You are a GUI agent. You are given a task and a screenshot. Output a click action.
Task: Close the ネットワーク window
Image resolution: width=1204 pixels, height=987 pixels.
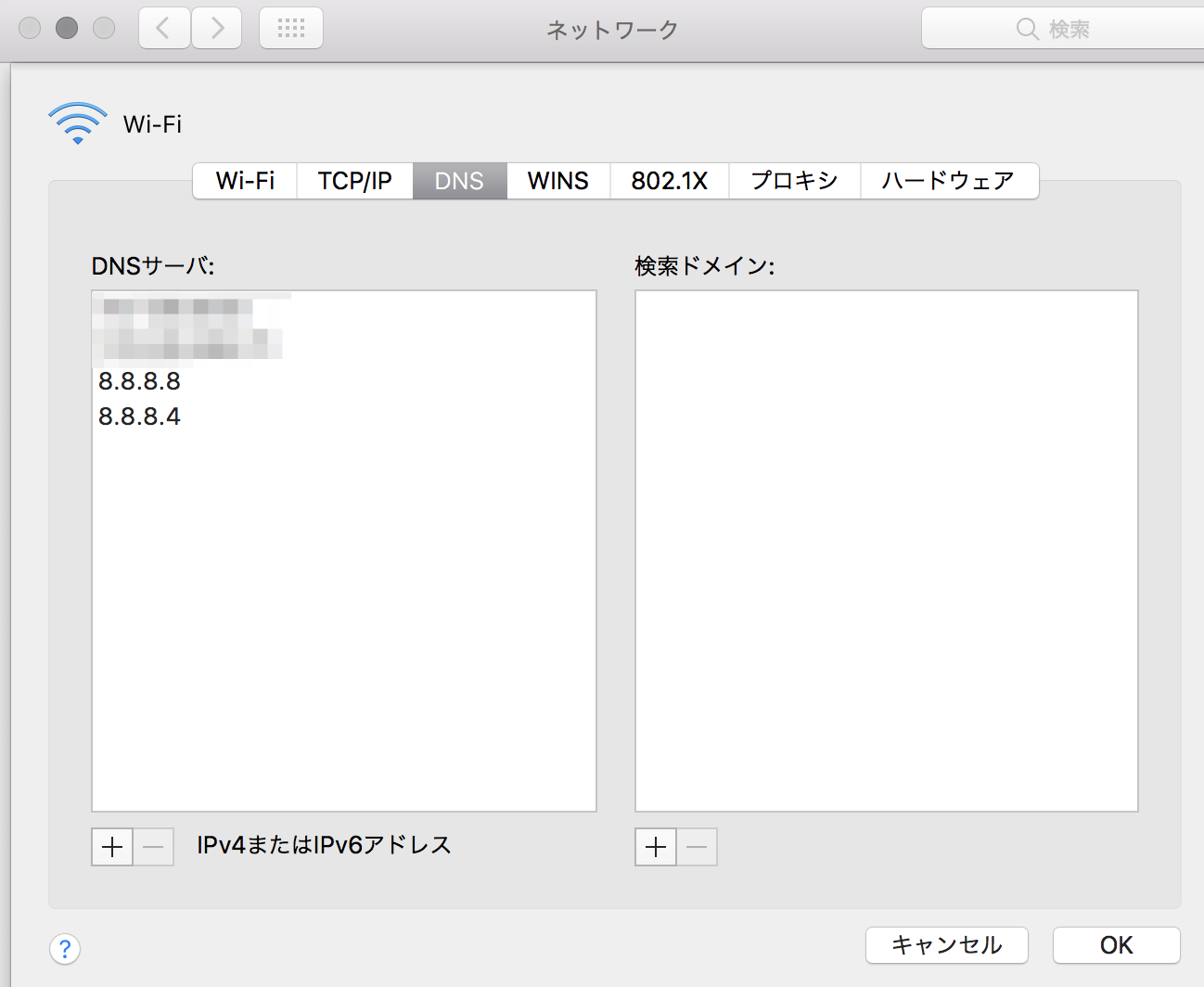pos(30,28)
